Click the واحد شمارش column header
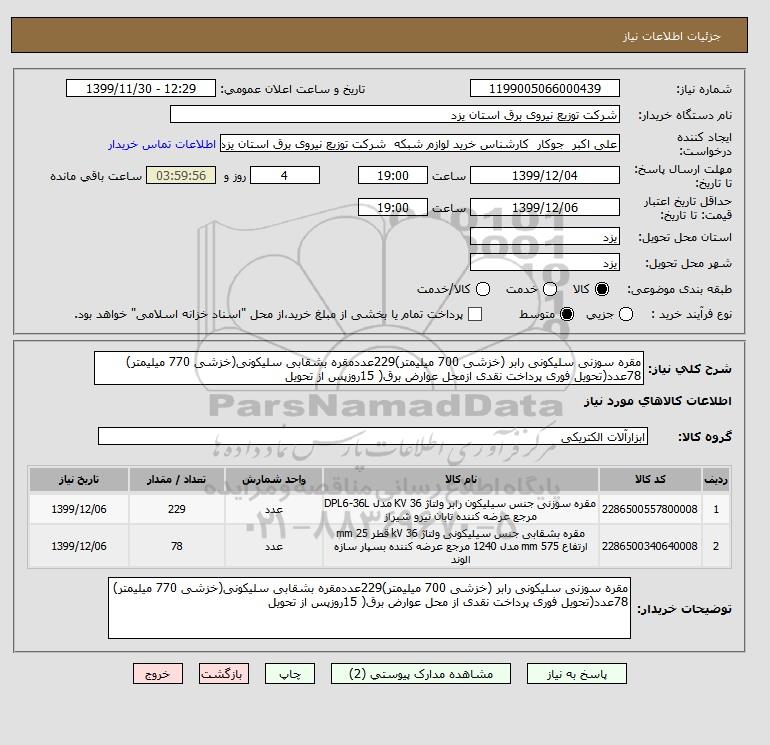Image resolution: width=770 pixels, height=745 pixels. coord(274,479)
